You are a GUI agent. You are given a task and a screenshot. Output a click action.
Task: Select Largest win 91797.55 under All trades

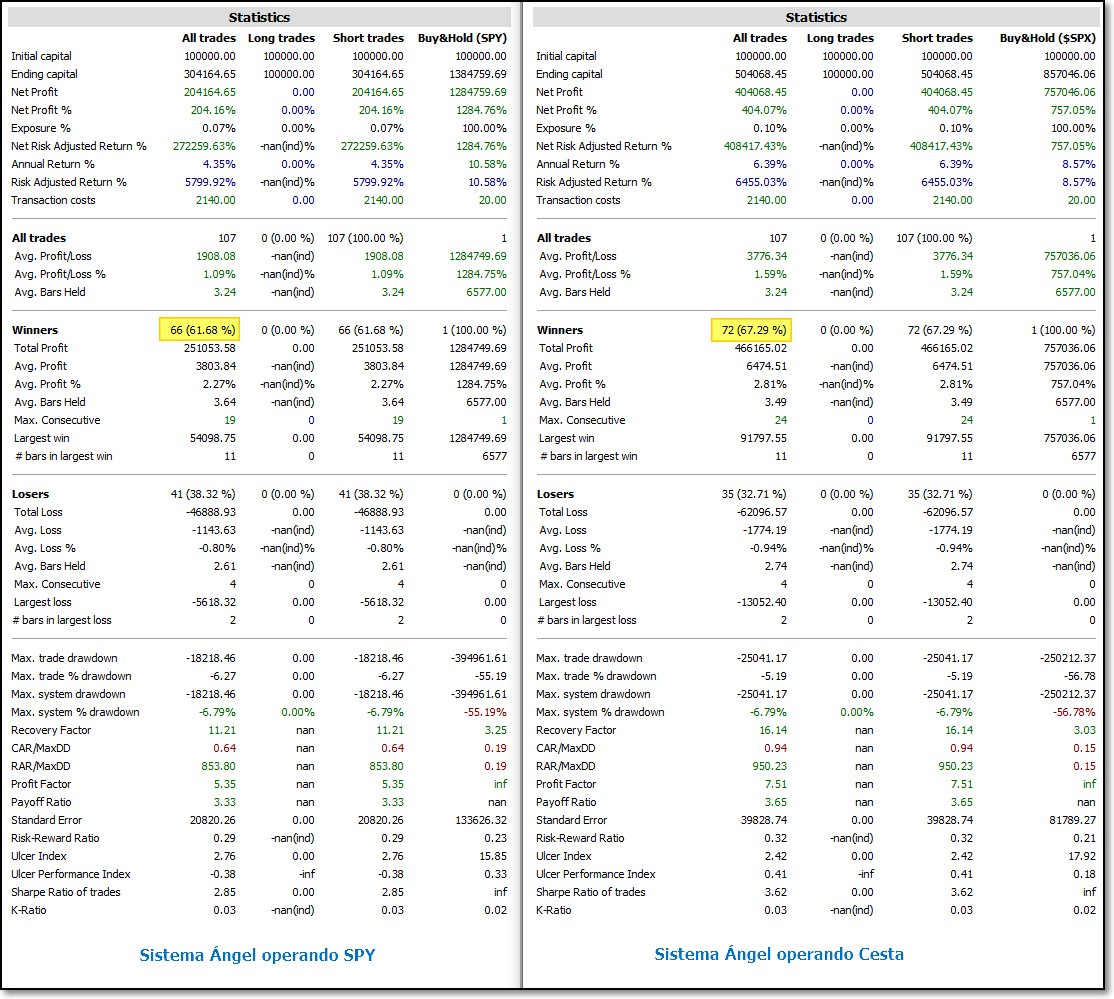763,438
